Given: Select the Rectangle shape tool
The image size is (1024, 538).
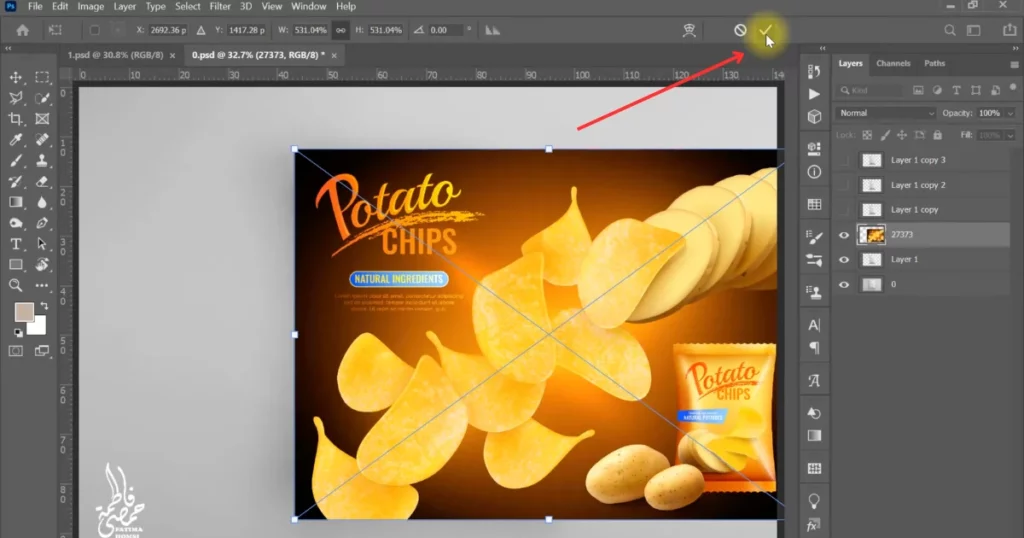Looking at the screenshot, I should (16, 264).
